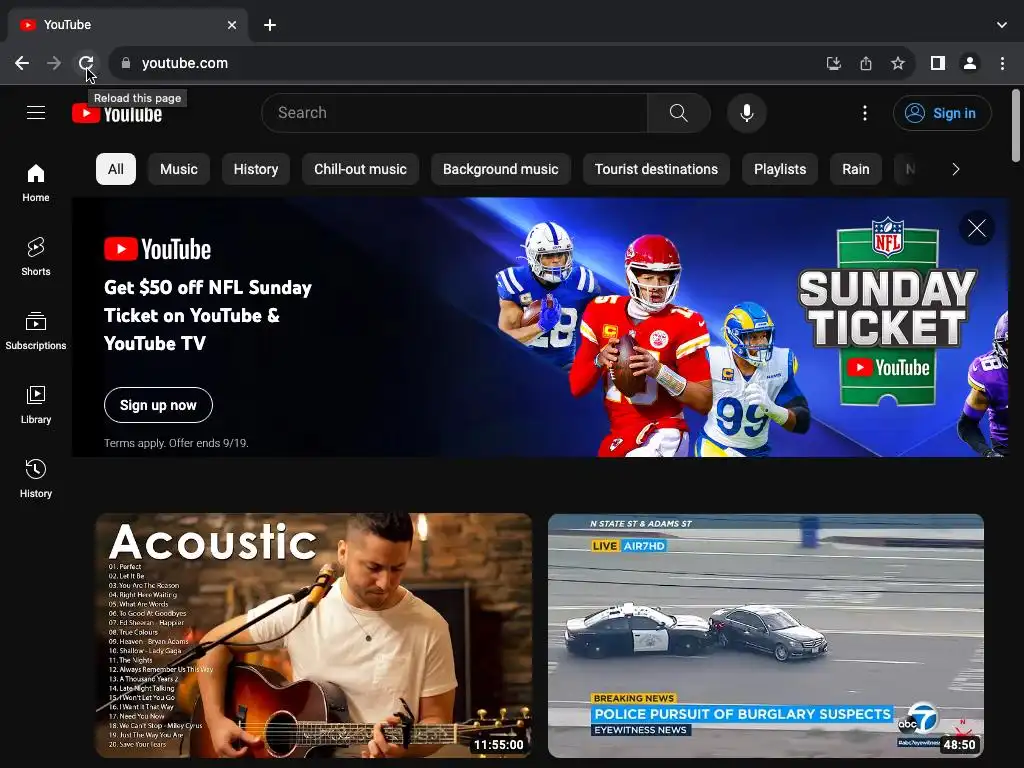
Task: Open Chrome's three-dot menu
Action: coord(1002,63)
